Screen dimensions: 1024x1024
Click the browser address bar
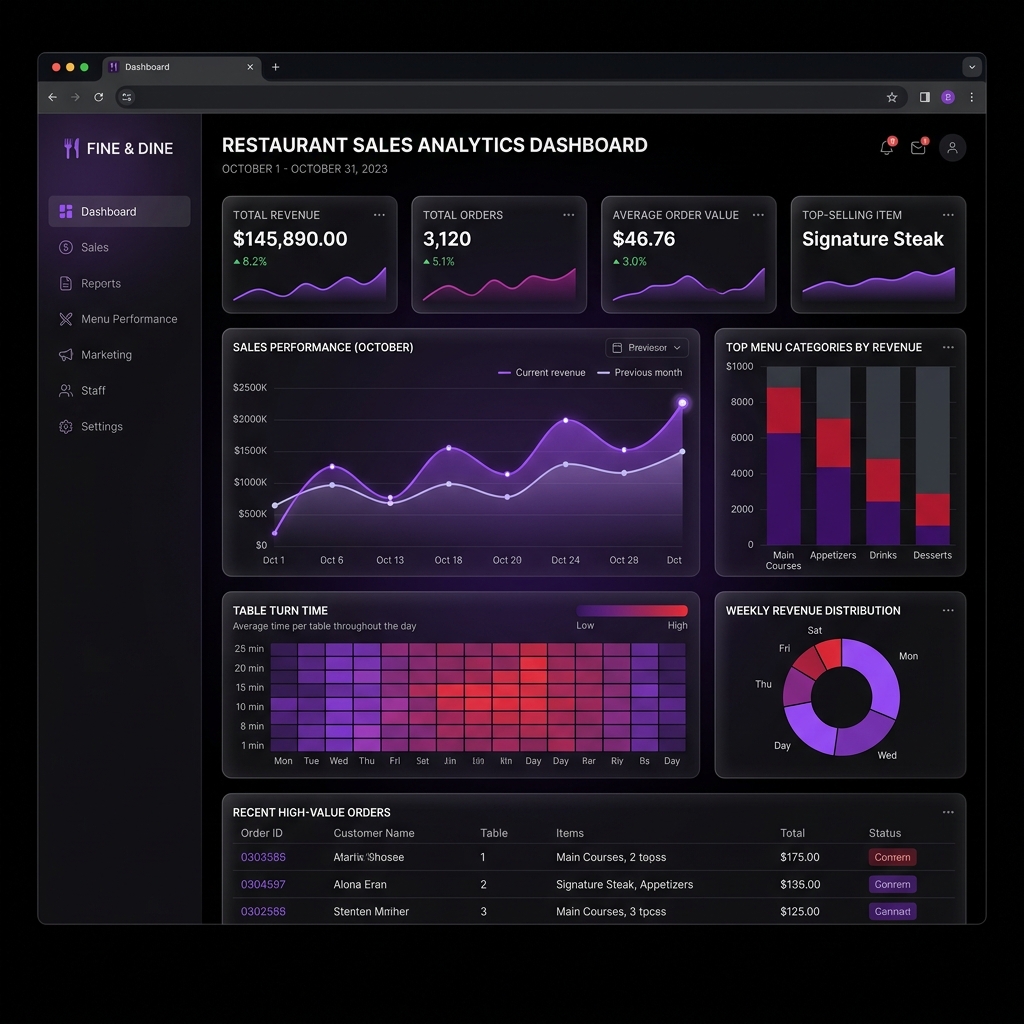[503, 97]
